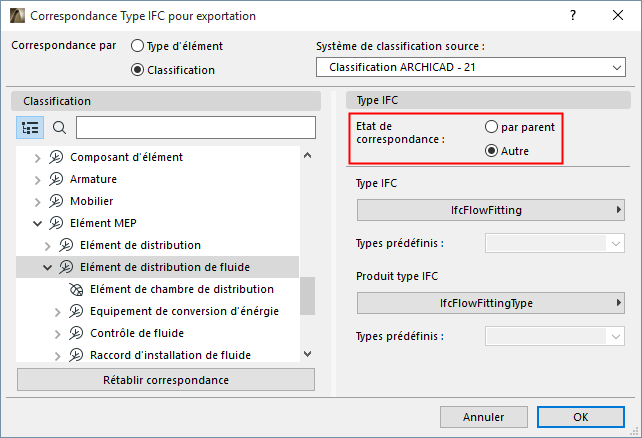Click the classification list vertical scrollbar
Screen dimensions: 642x438
(x=307, y=296)
